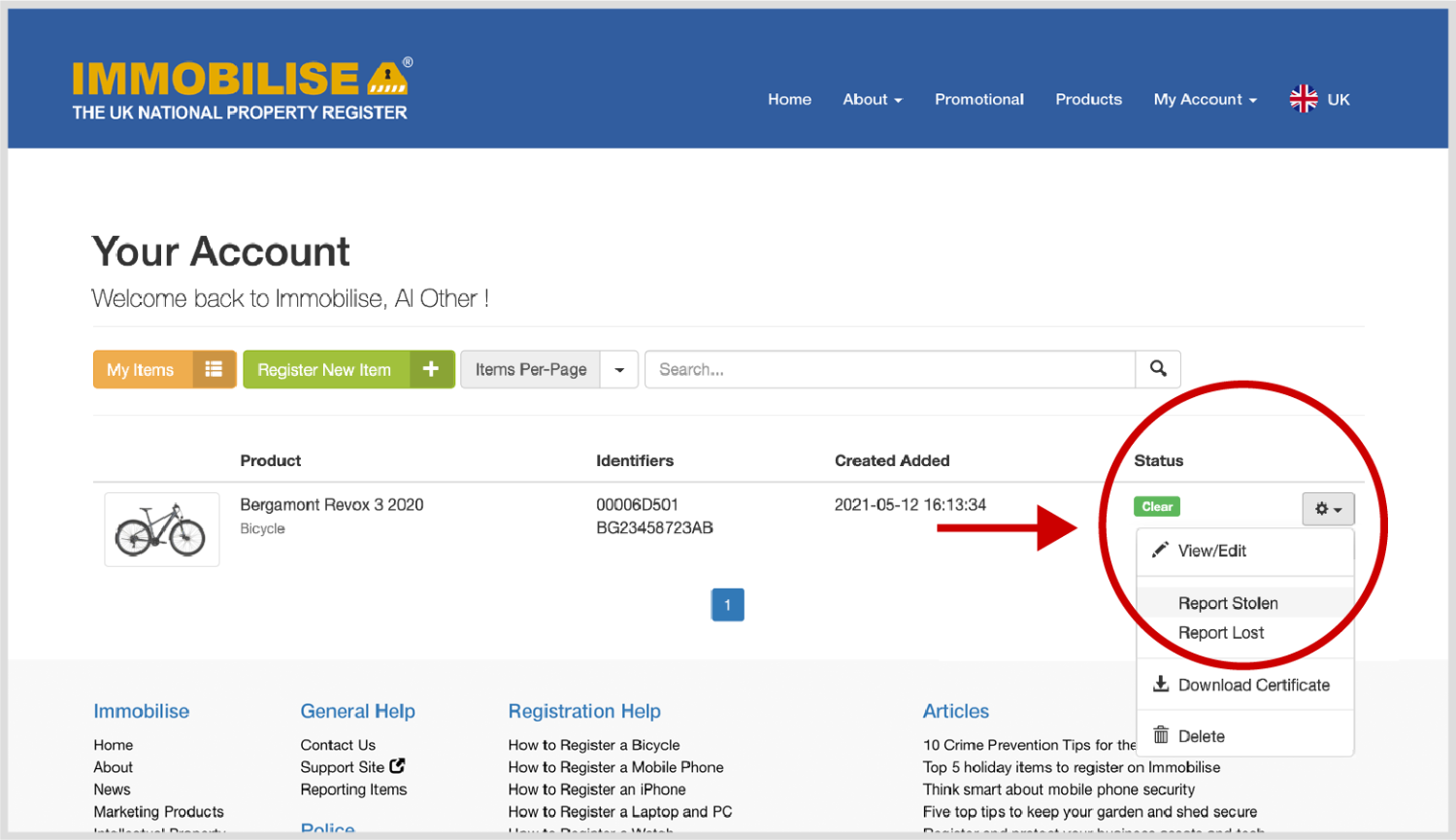Expand the About navigation dropdown

[872, 99]
